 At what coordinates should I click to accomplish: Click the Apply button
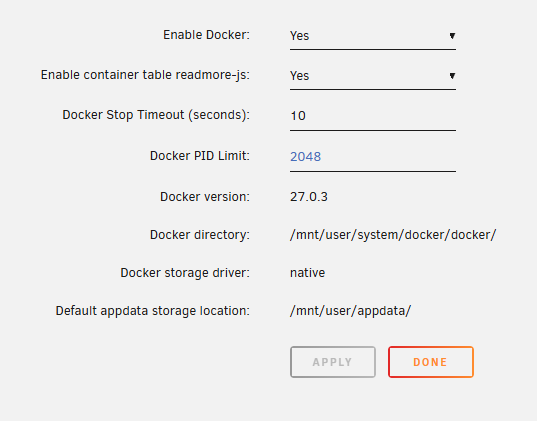coord(333,362)
